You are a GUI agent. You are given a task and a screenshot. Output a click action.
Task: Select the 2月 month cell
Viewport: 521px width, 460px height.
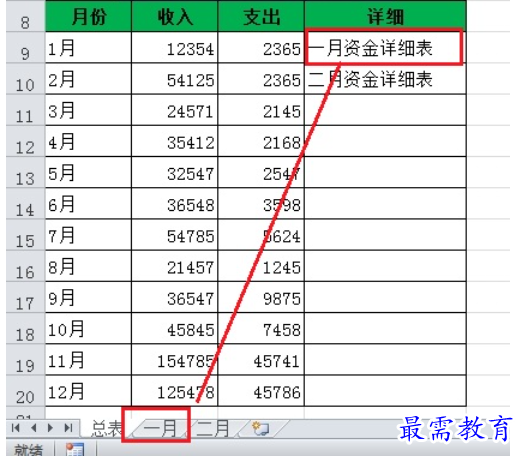click(88, 79)
